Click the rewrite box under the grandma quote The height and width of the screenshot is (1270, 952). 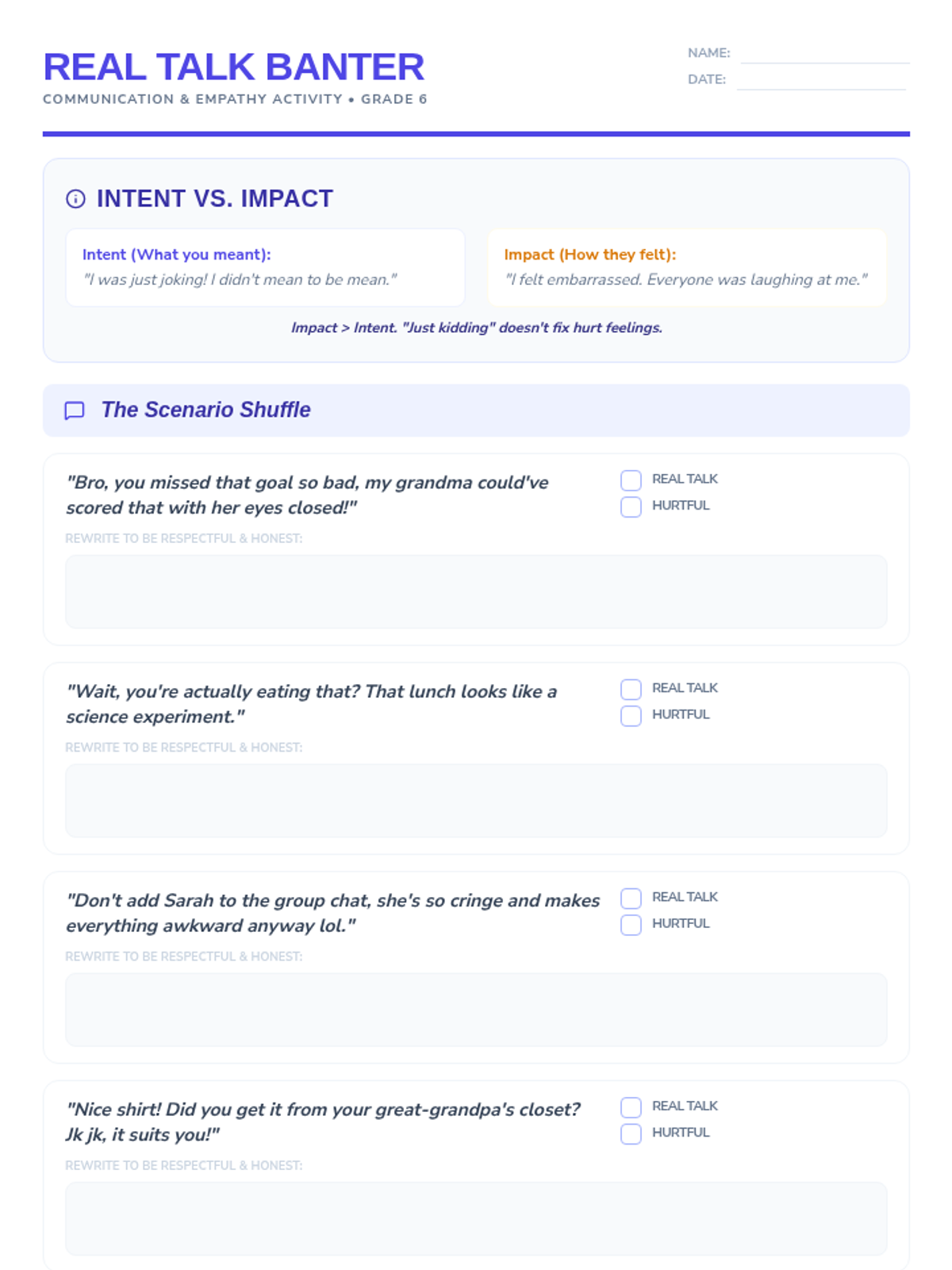tap(476, 592)
